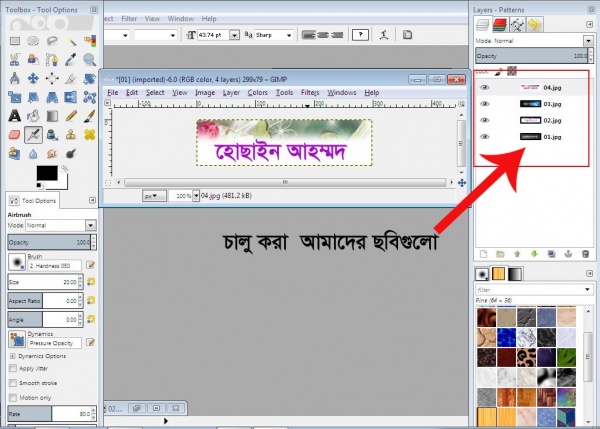The height and width of the screenshot is (429, 600).
Task: Select the Free Select lasso tool
Action: [x=52, y=41]
